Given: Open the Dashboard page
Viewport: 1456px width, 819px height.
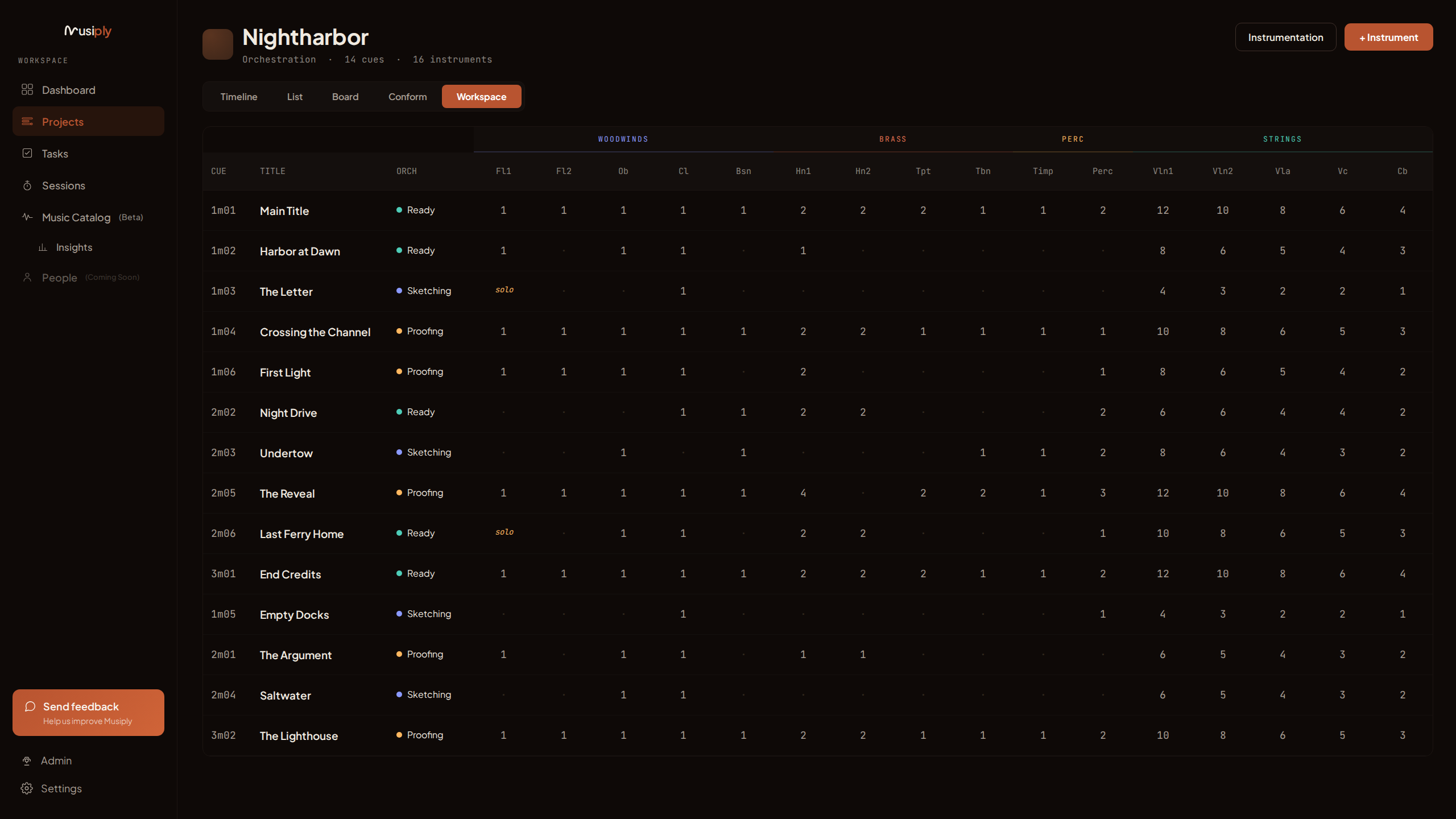Looking at the screenshot, I should tap(88, 90).
